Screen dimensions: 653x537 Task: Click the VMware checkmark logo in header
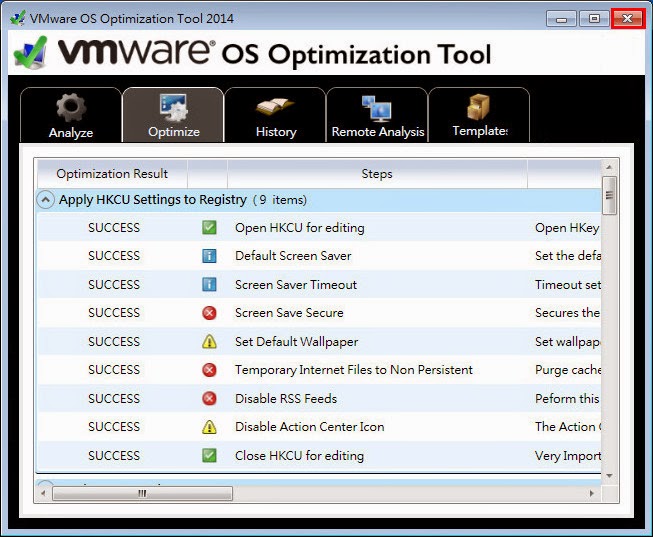coord(30,52)
